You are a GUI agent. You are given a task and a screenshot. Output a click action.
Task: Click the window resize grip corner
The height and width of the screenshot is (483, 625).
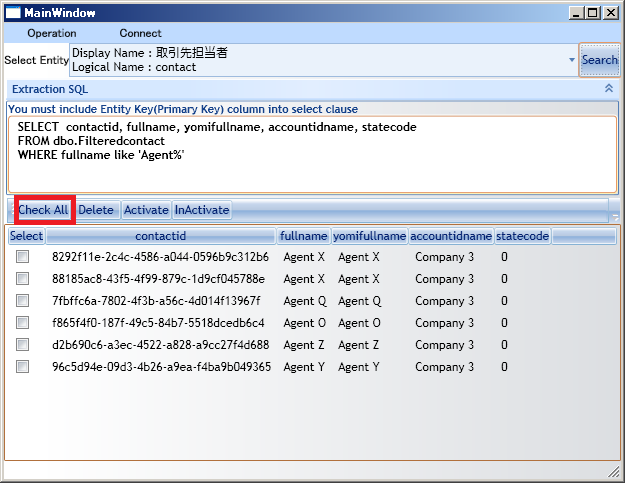(614, 472)
